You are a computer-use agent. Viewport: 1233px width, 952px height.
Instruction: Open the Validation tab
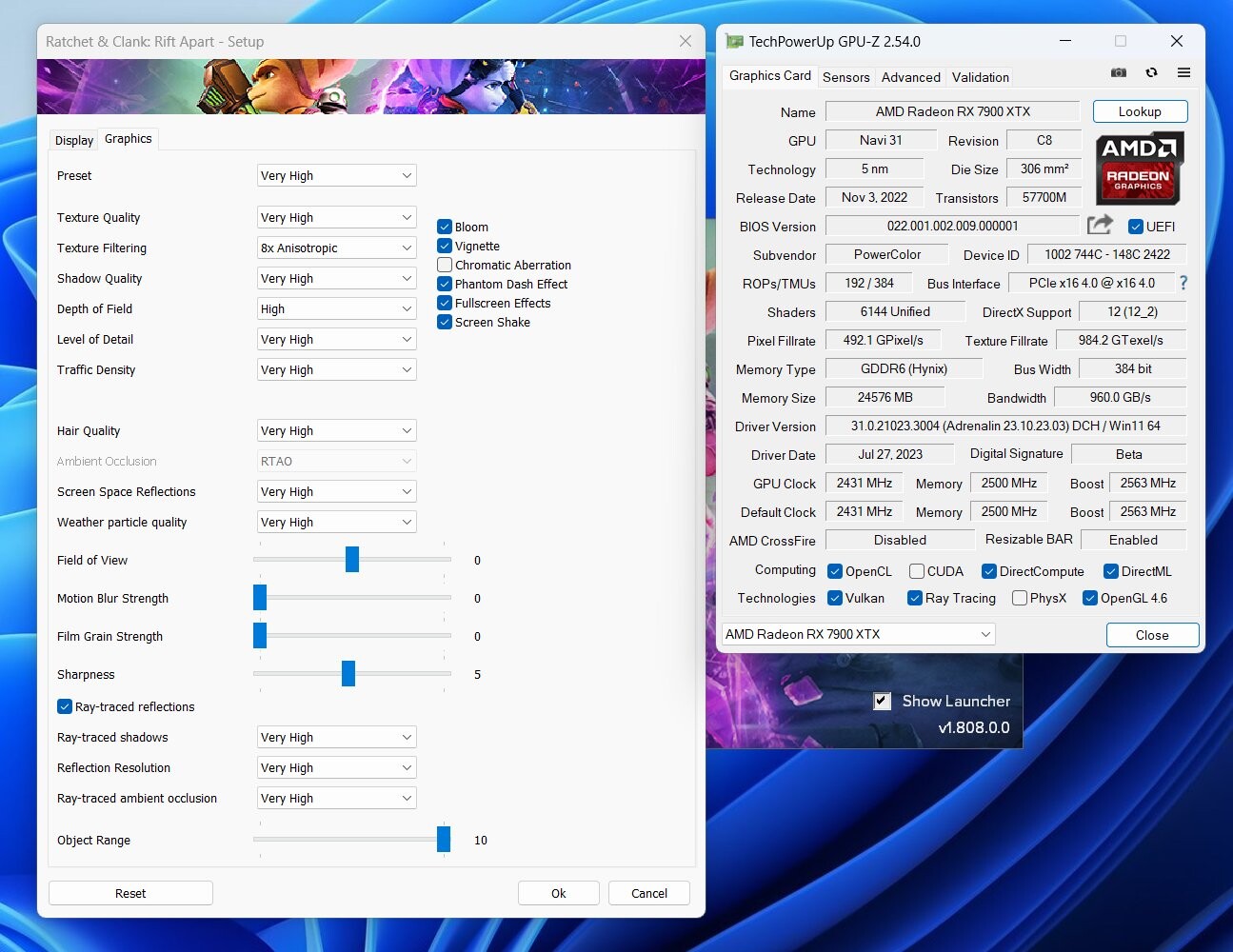click(981, 77)
